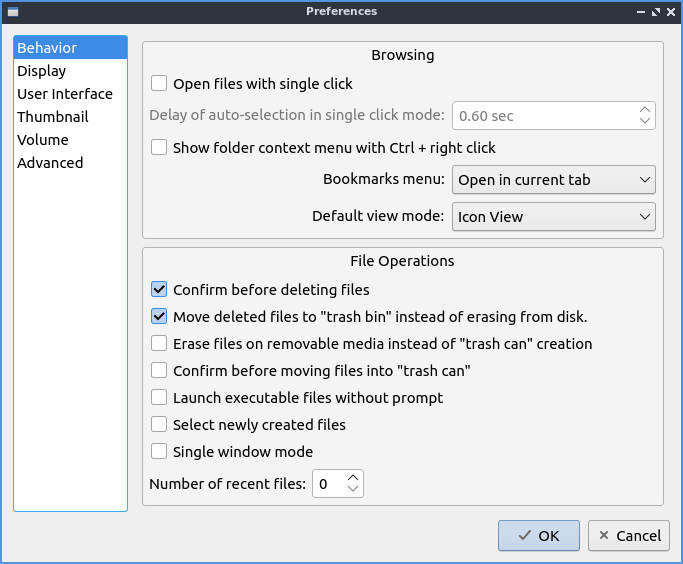The height and width of the screenshot is (564, 683).
Task: Open the Bookmarks menu dropdown
Action: [554, 180]
